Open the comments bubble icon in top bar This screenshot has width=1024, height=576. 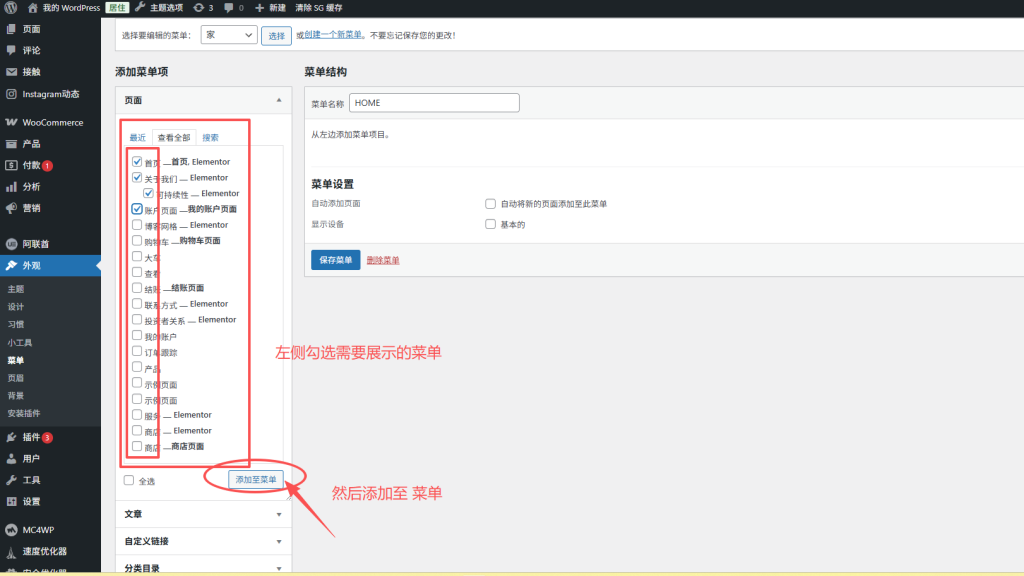(231, 8)
